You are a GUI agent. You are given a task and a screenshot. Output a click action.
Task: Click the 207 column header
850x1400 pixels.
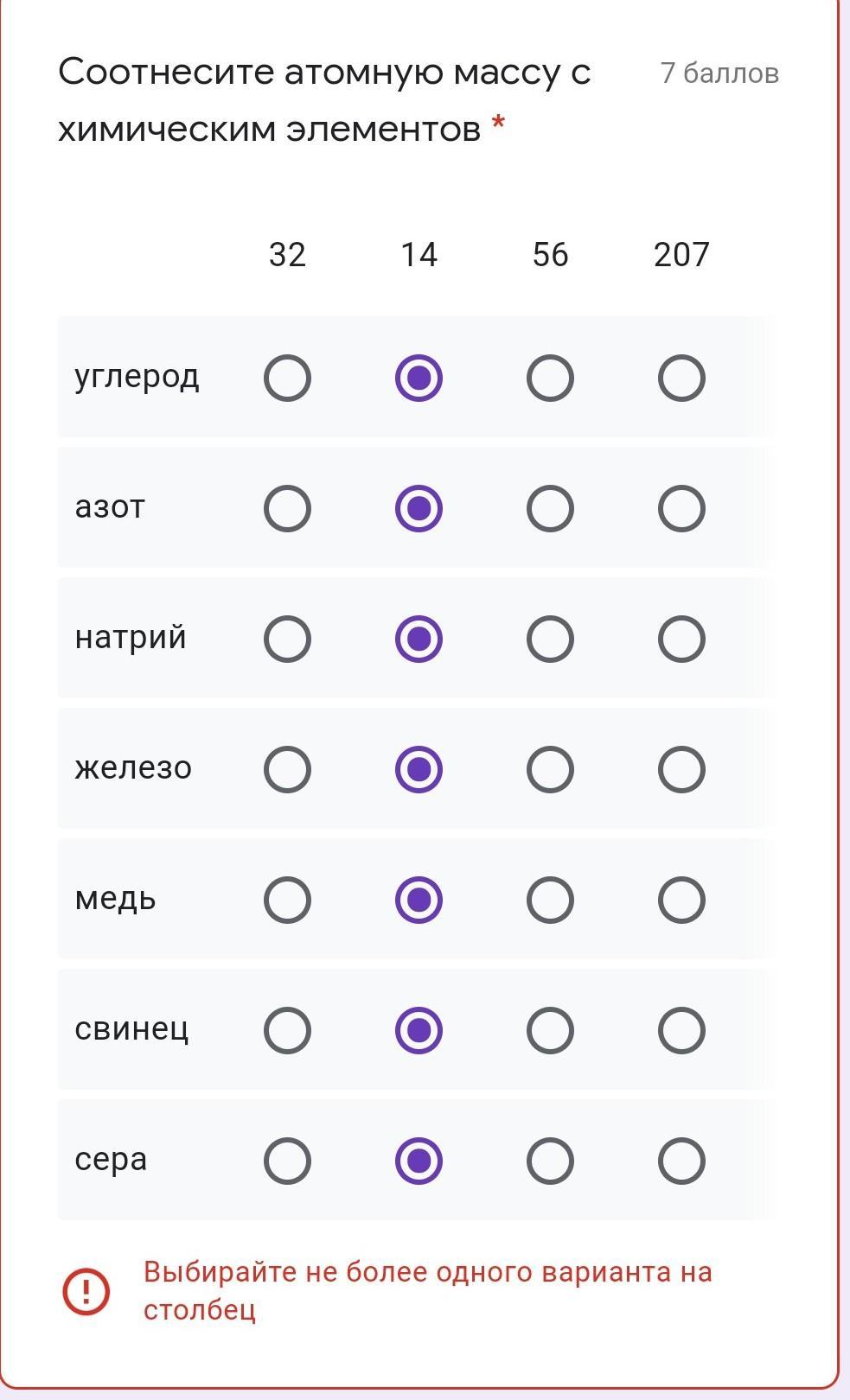coord(681,255)
